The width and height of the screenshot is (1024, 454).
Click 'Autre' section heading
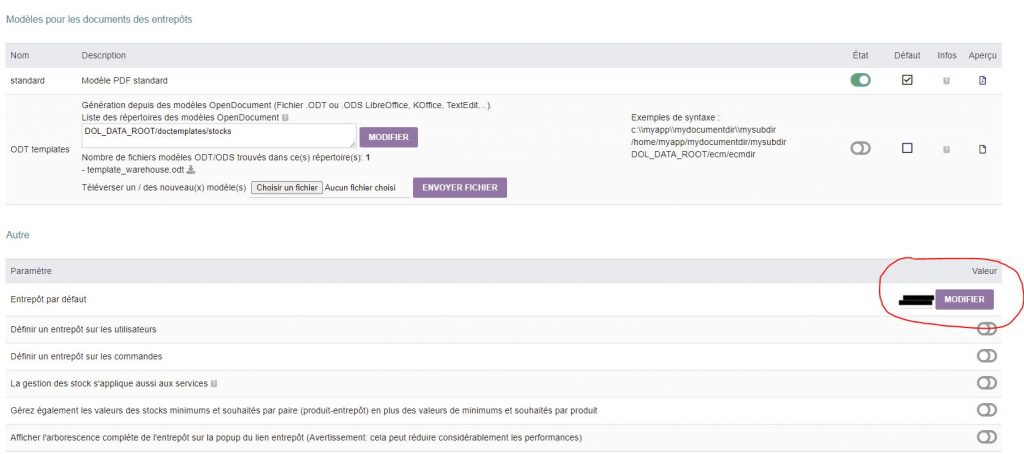pos(17,235)
